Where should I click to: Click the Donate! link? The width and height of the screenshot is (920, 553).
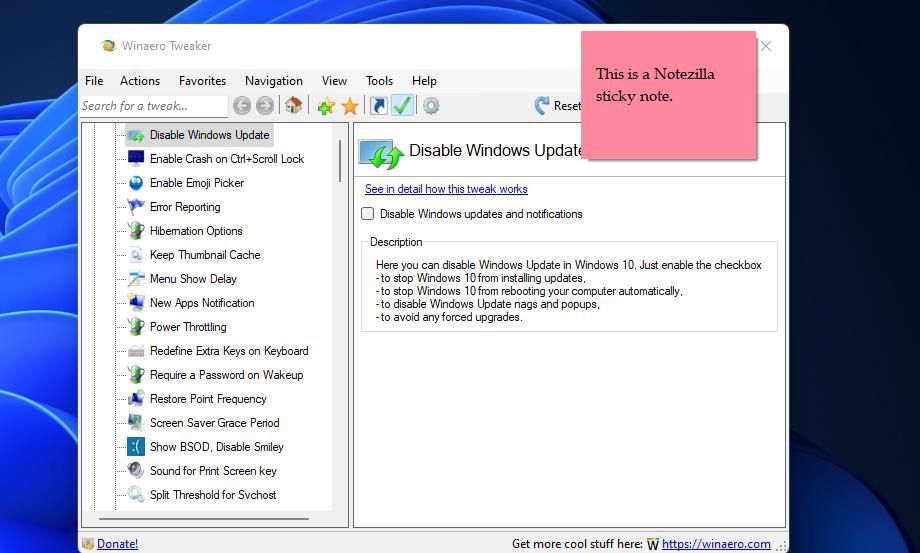tap(117, 544)
